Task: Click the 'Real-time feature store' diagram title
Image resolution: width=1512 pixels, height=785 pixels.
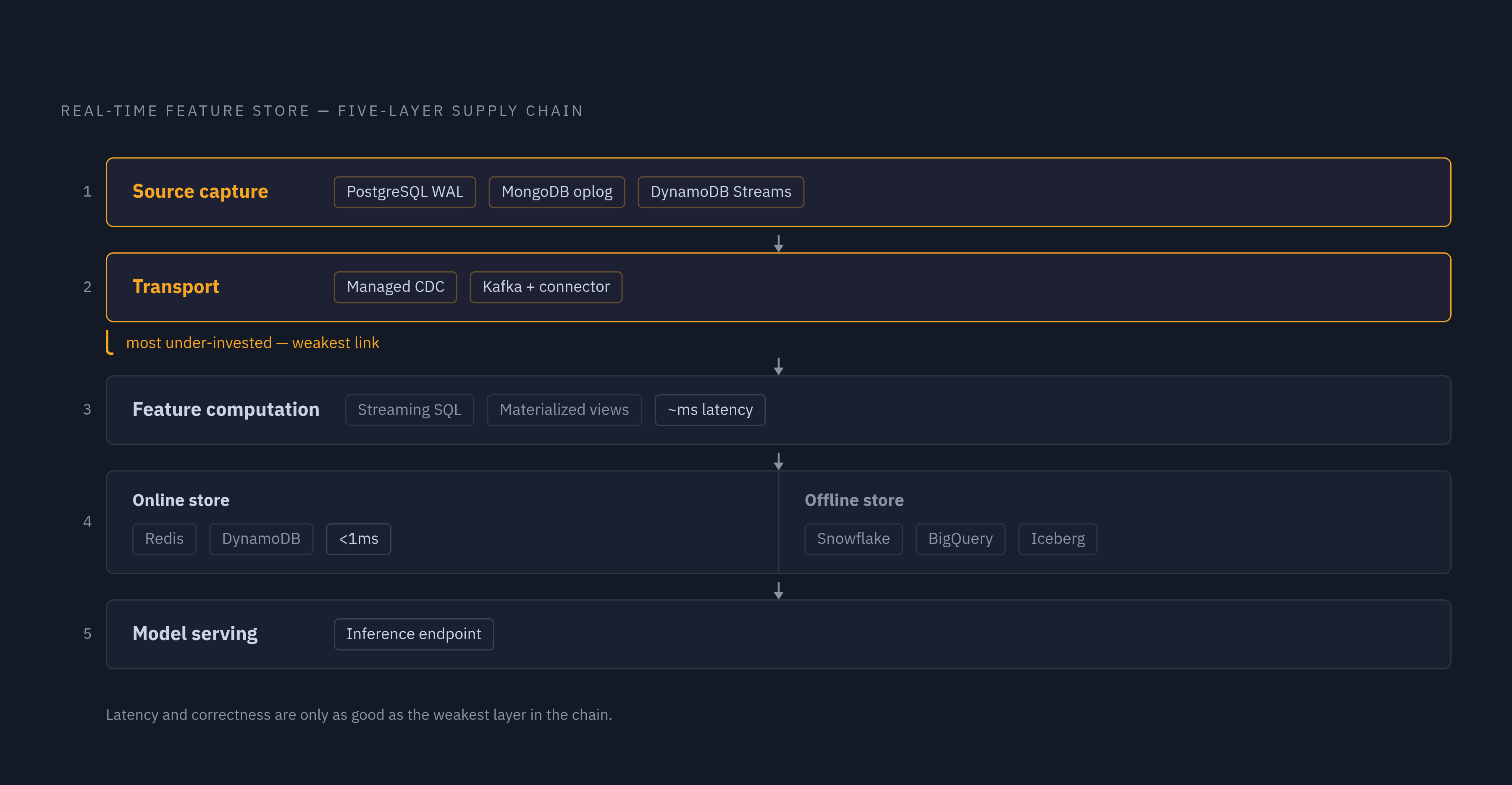Action: click(322, 111)
